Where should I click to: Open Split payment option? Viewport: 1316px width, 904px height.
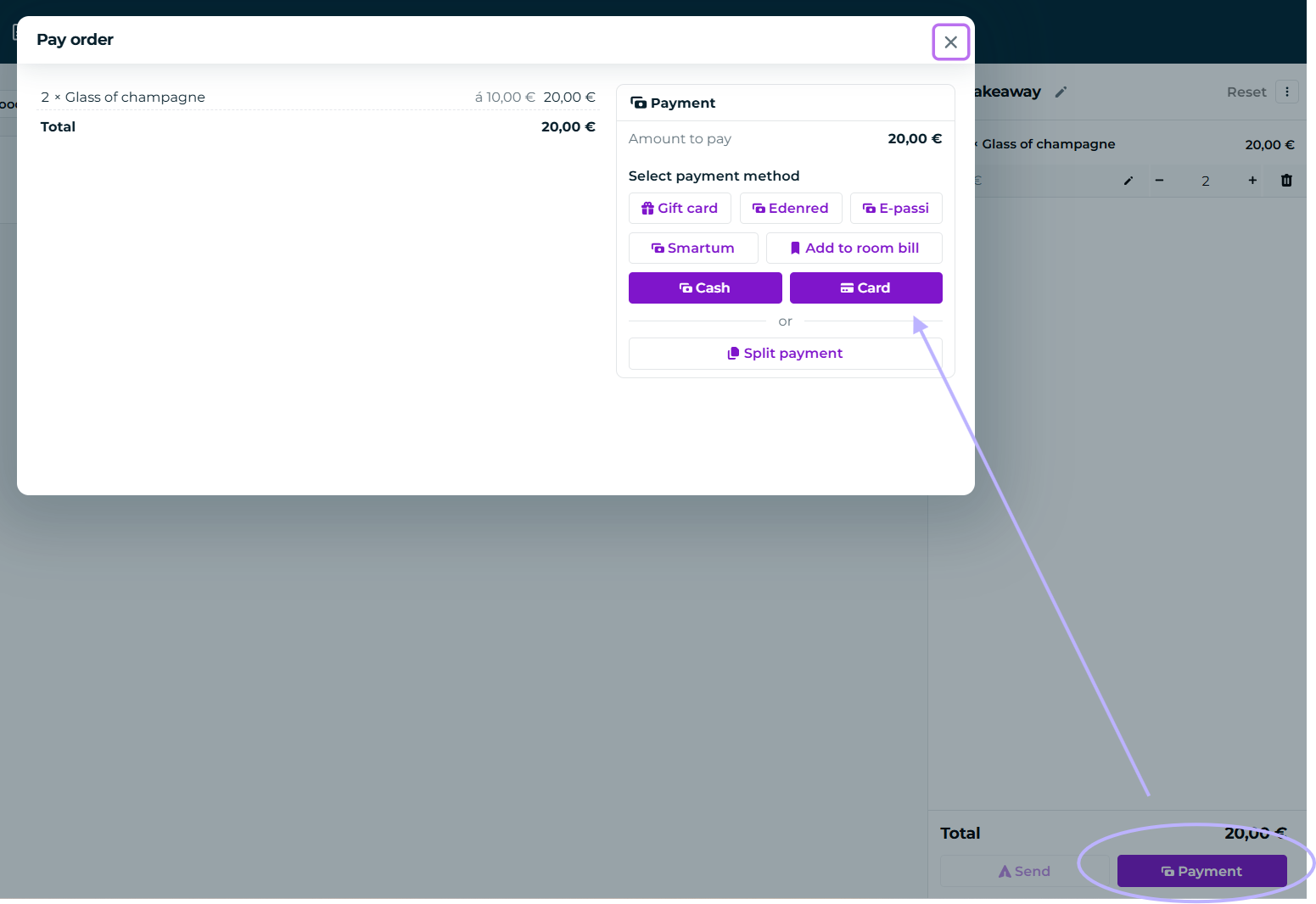(786, 353)
